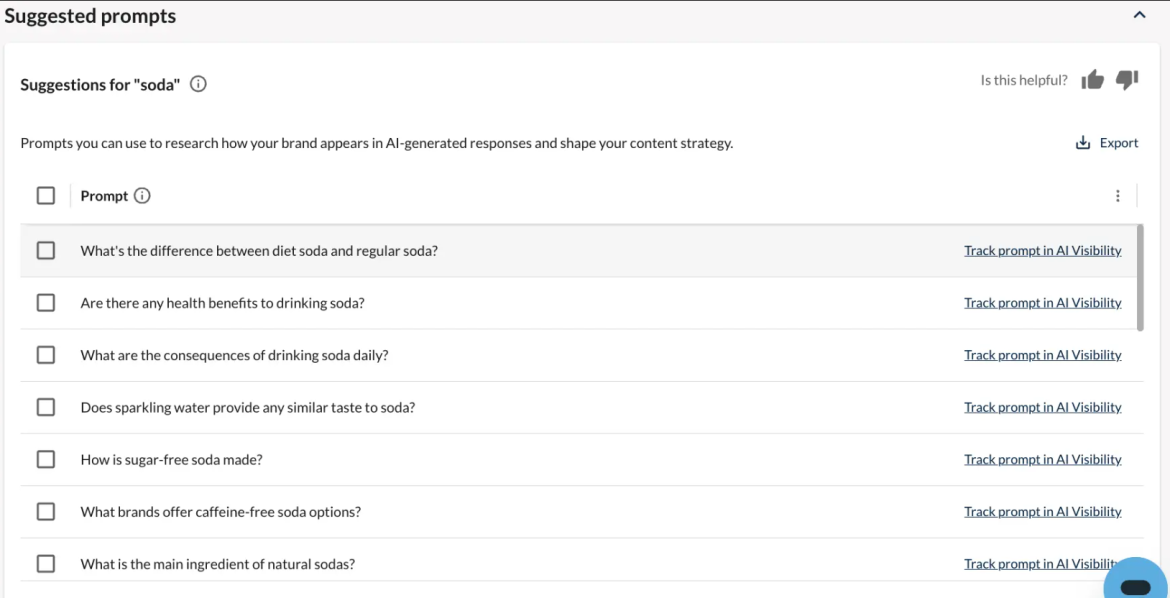
Task: Toggle the select-all checkbox in header
Action: [x=46, y=196]
